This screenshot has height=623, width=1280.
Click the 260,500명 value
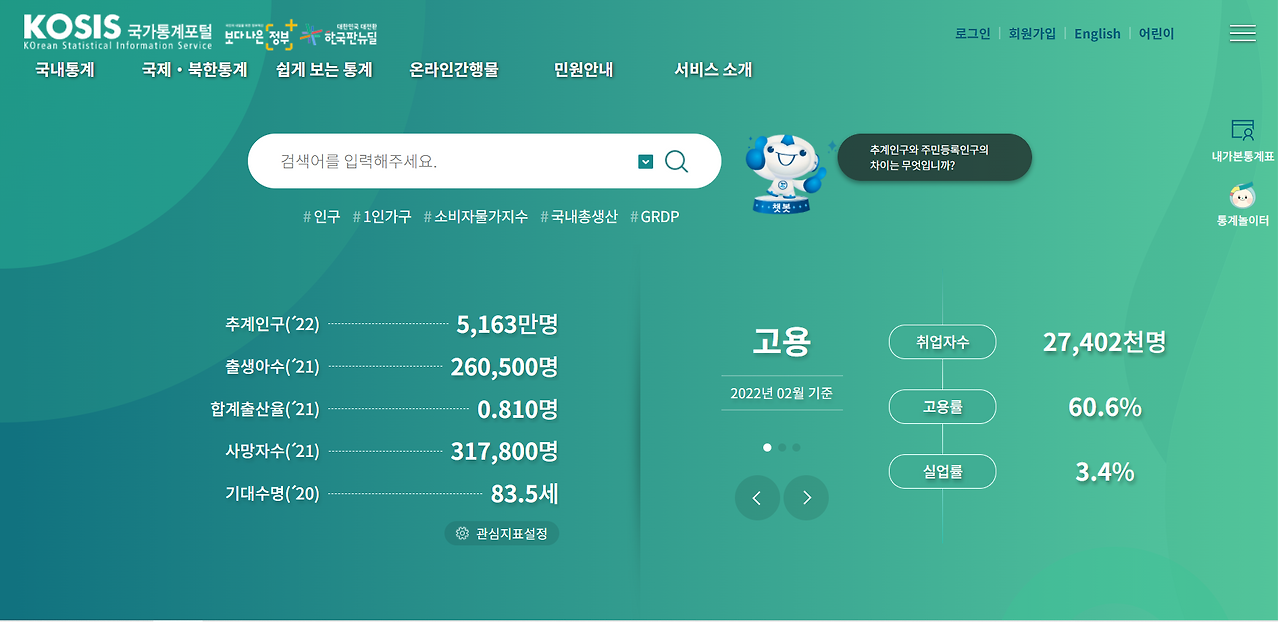504,367
